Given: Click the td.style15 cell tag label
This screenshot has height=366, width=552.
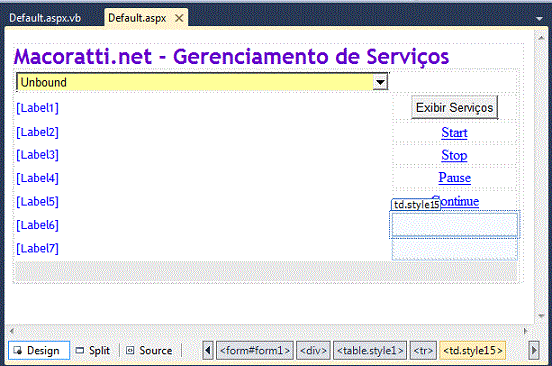Looking at the screenshot, I should (x=416, y=204).
